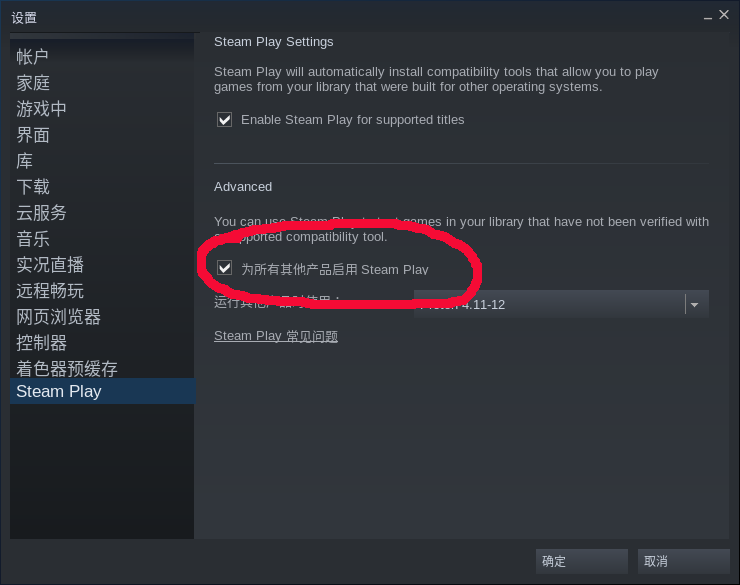
Task: Open the Proton version dropdown arrow
Action: click(x=694, y=304)
